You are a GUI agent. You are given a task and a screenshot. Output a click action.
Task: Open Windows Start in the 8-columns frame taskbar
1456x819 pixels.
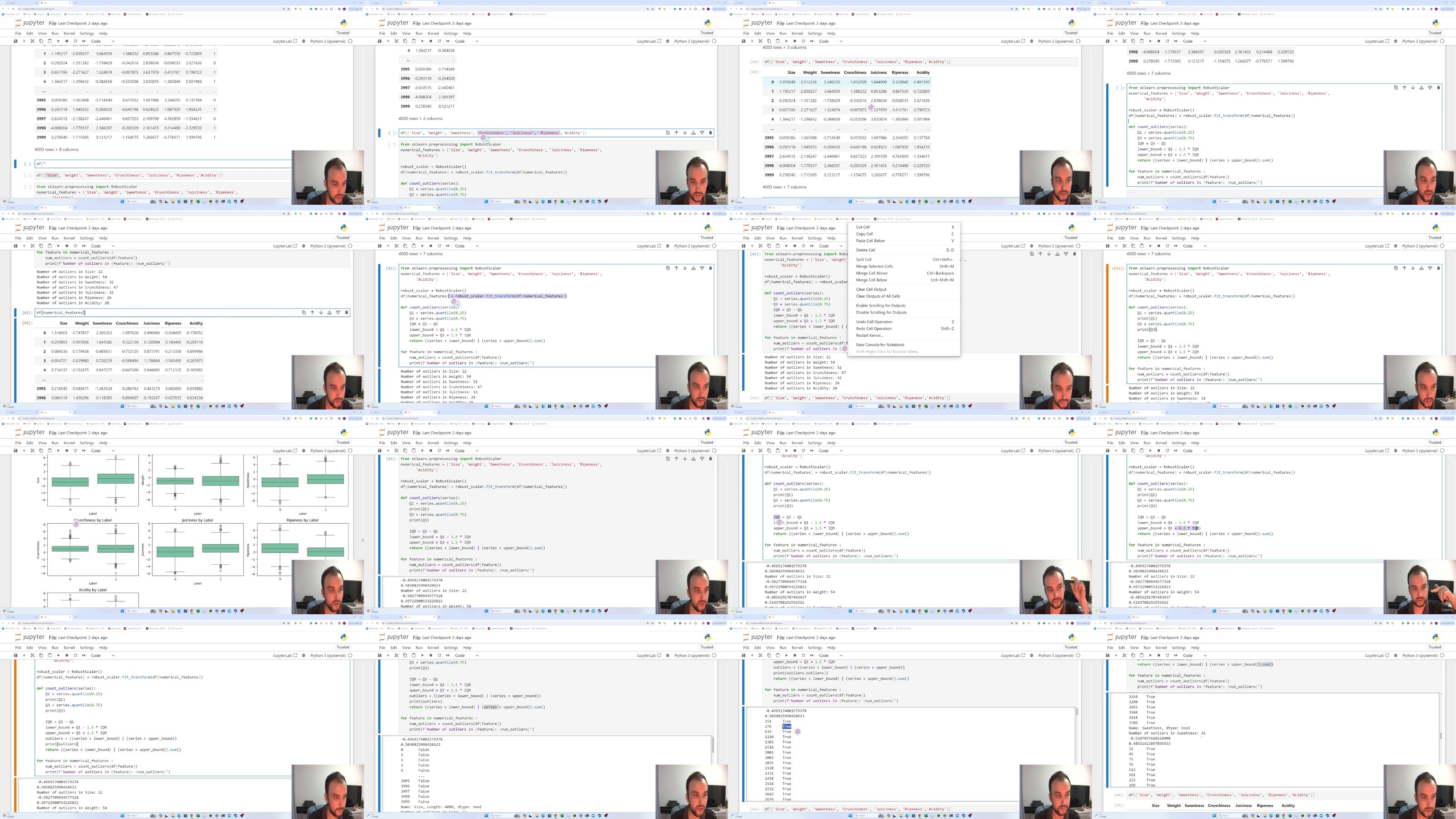point(123,201)
